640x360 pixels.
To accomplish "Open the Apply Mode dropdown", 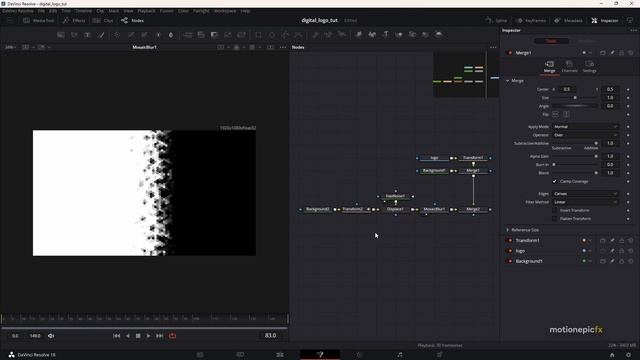I will tap(585, 127).
